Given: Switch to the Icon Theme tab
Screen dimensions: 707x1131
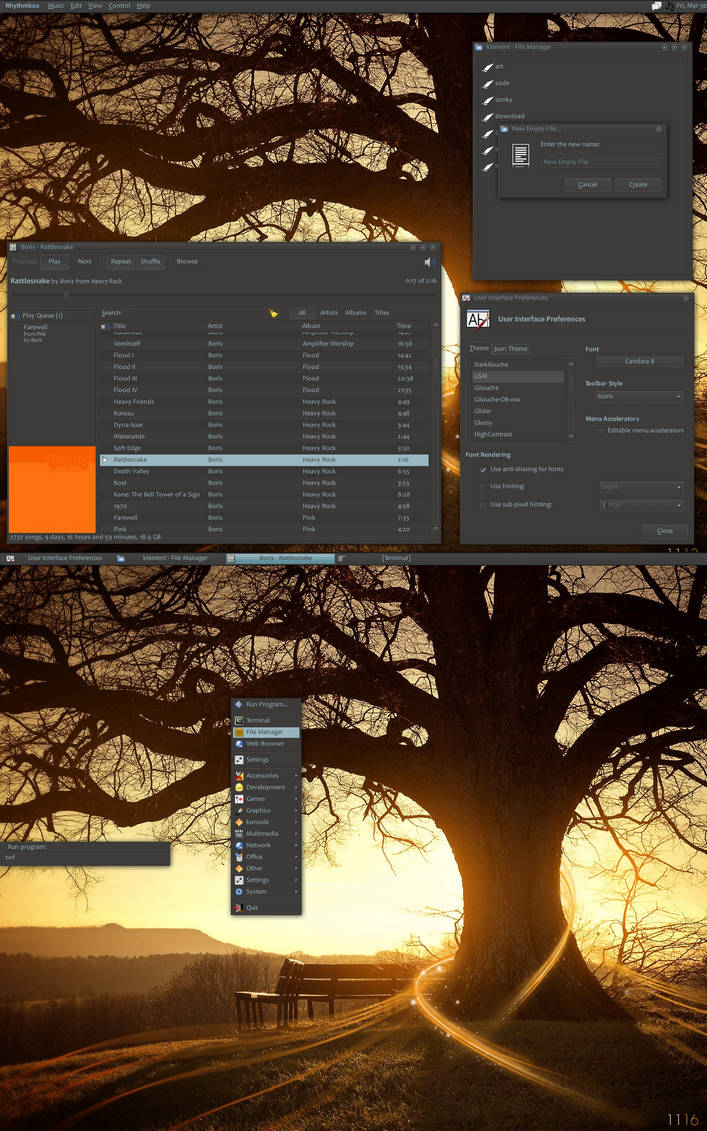Looking at the screenshot, I should pos(511,349).
